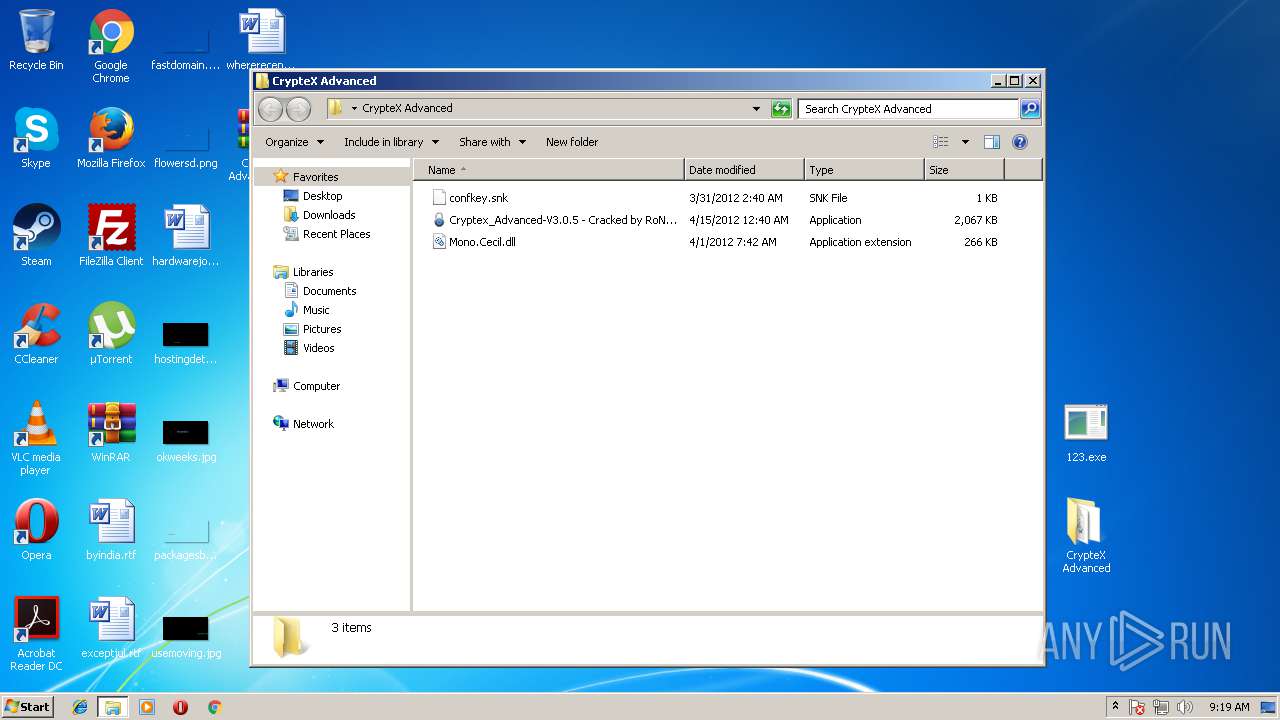Screen dimensions: 1280x720
Task: Click the volume speaker tray icon
Action: tap(1185, 707)
